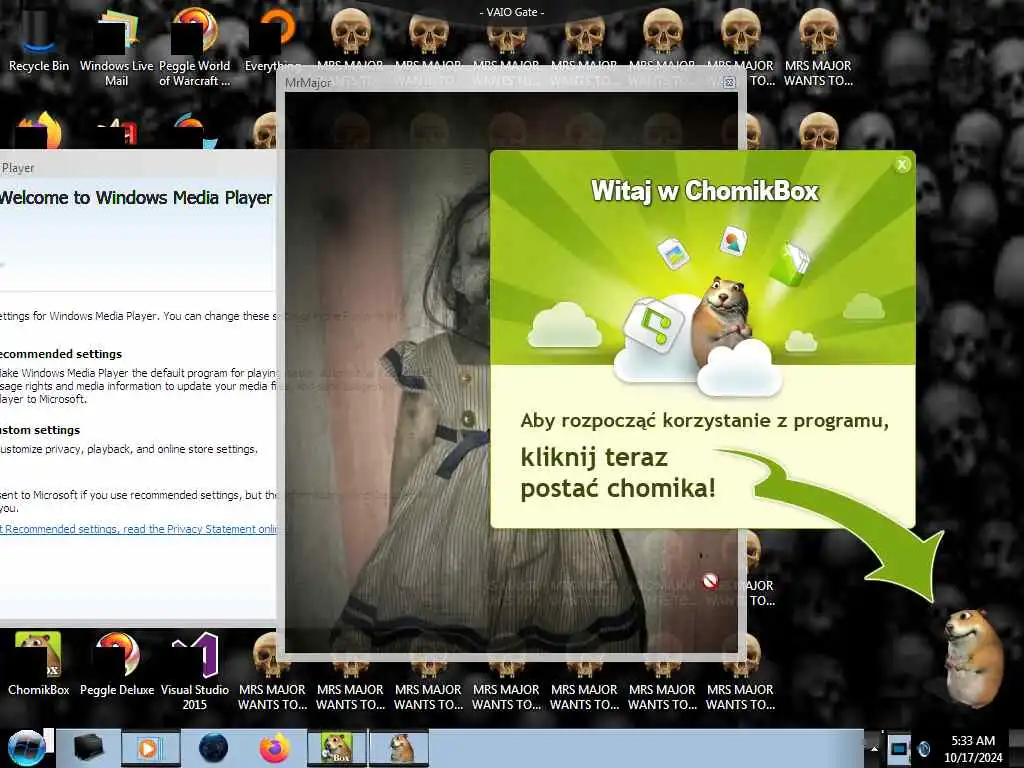Click the Windows Start orb
Viewport: 1024px width, 768px height.
[26, 748]
